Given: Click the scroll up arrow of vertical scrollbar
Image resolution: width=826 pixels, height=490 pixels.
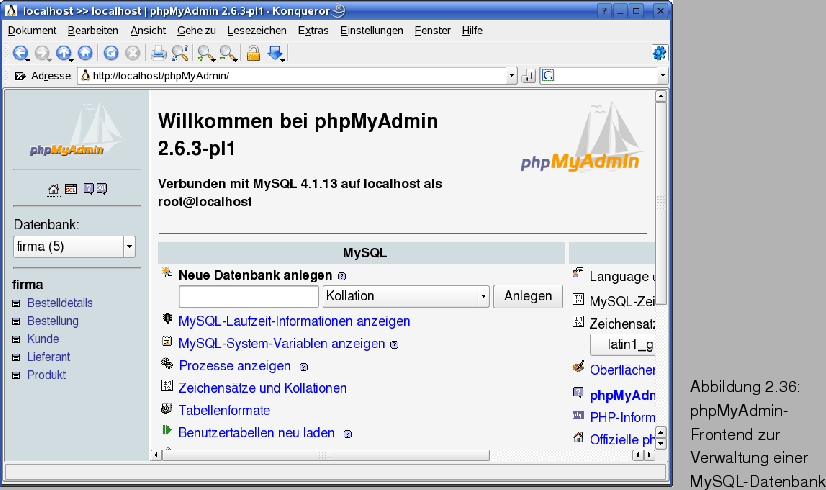Looking at the screenshot, I should 661,96.
